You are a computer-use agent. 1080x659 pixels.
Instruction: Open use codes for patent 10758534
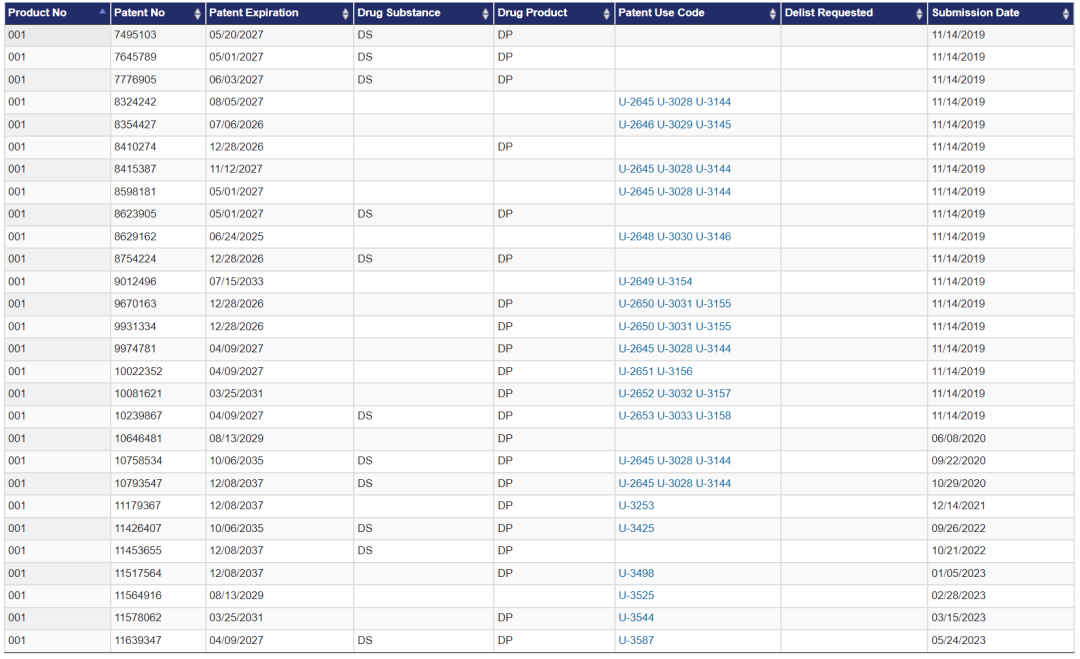tap(674, 461)
